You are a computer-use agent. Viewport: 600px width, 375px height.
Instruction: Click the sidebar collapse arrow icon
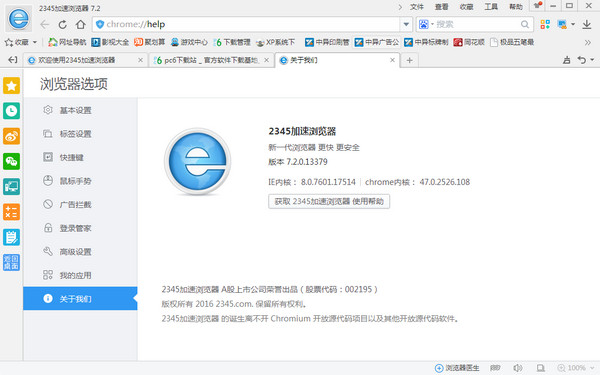[13, 60]
